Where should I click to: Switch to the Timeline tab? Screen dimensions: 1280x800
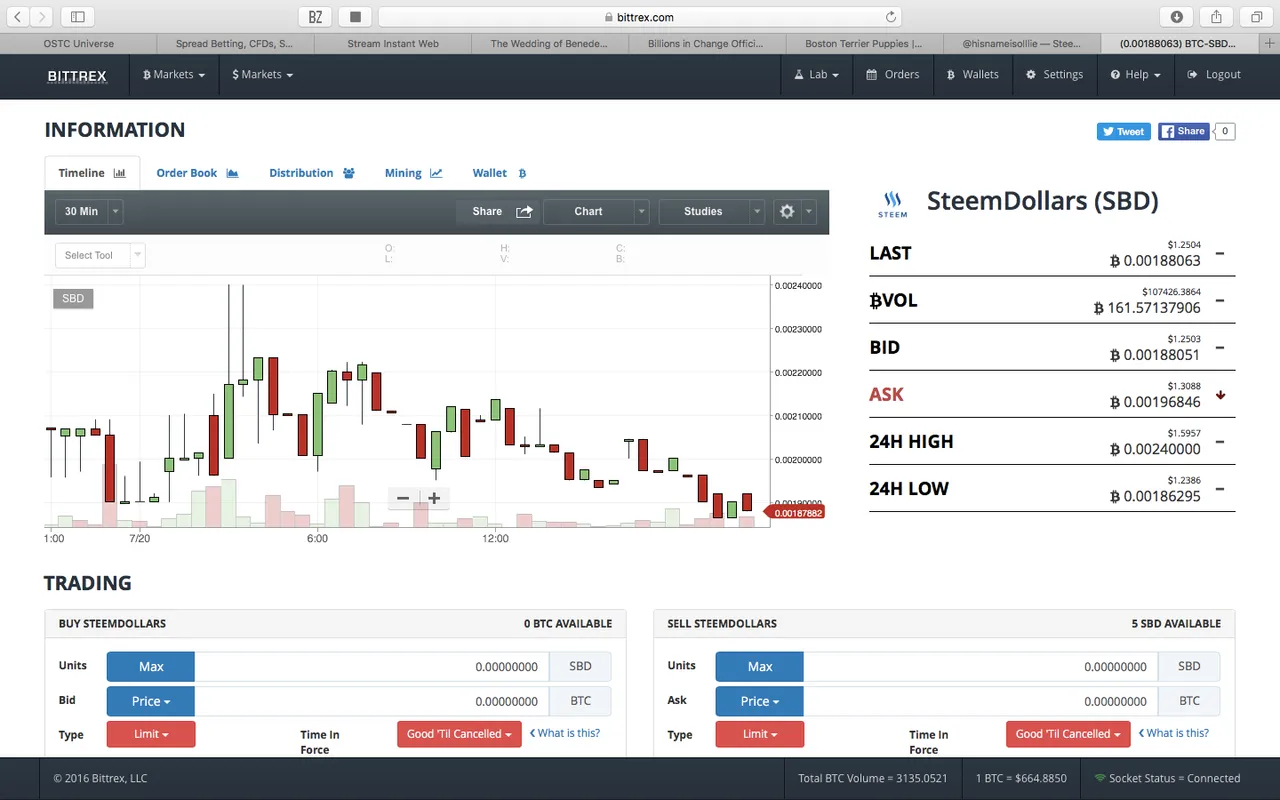[92, 173]
